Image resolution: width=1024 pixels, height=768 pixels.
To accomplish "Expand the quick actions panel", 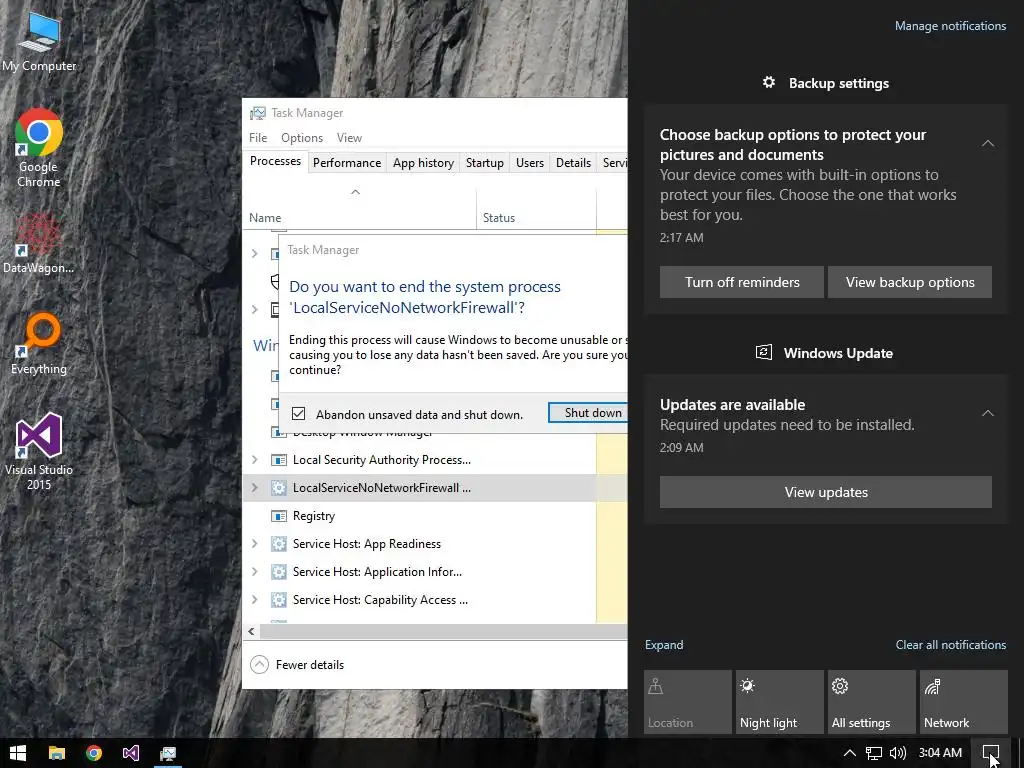I will coord(664,645).
